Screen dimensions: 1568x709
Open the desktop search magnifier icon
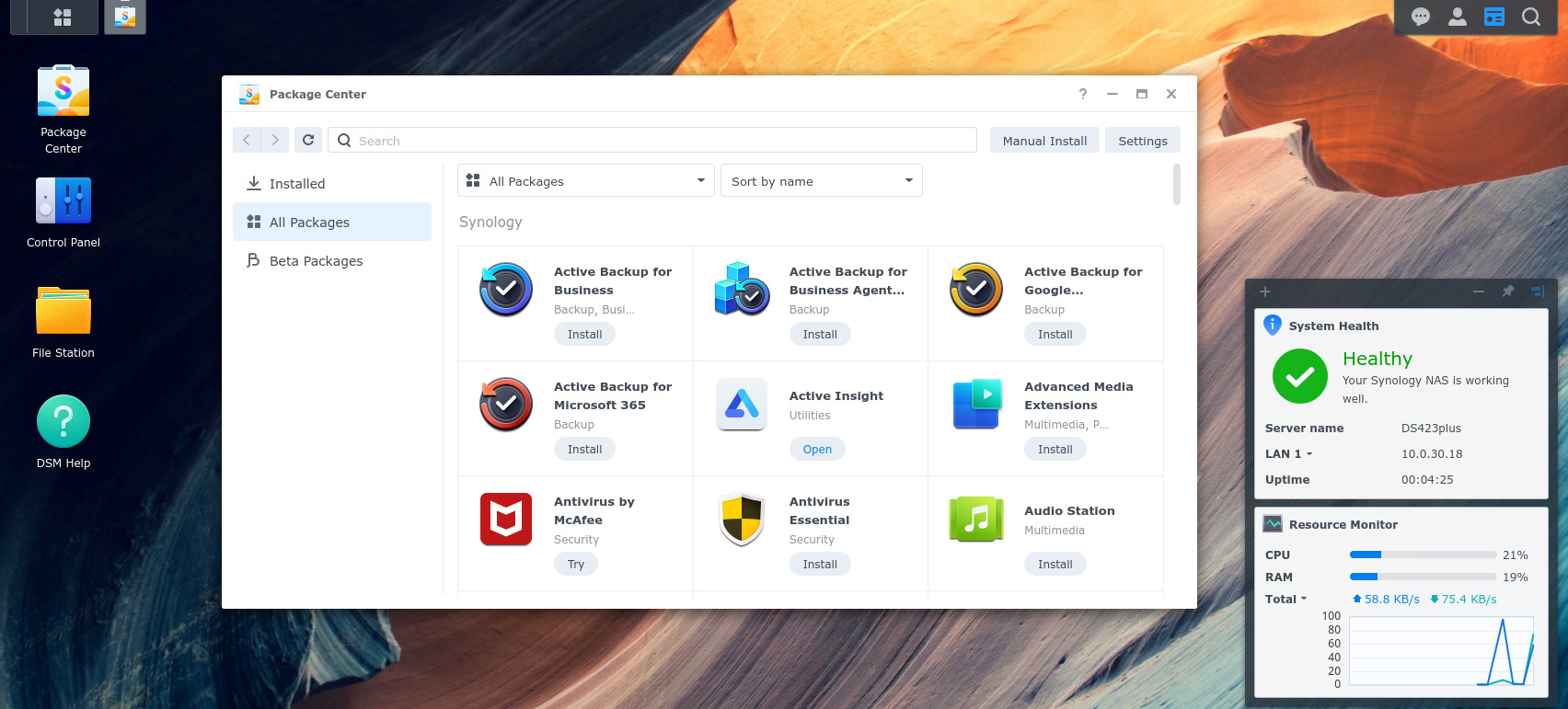click(x=1531, y=17)
